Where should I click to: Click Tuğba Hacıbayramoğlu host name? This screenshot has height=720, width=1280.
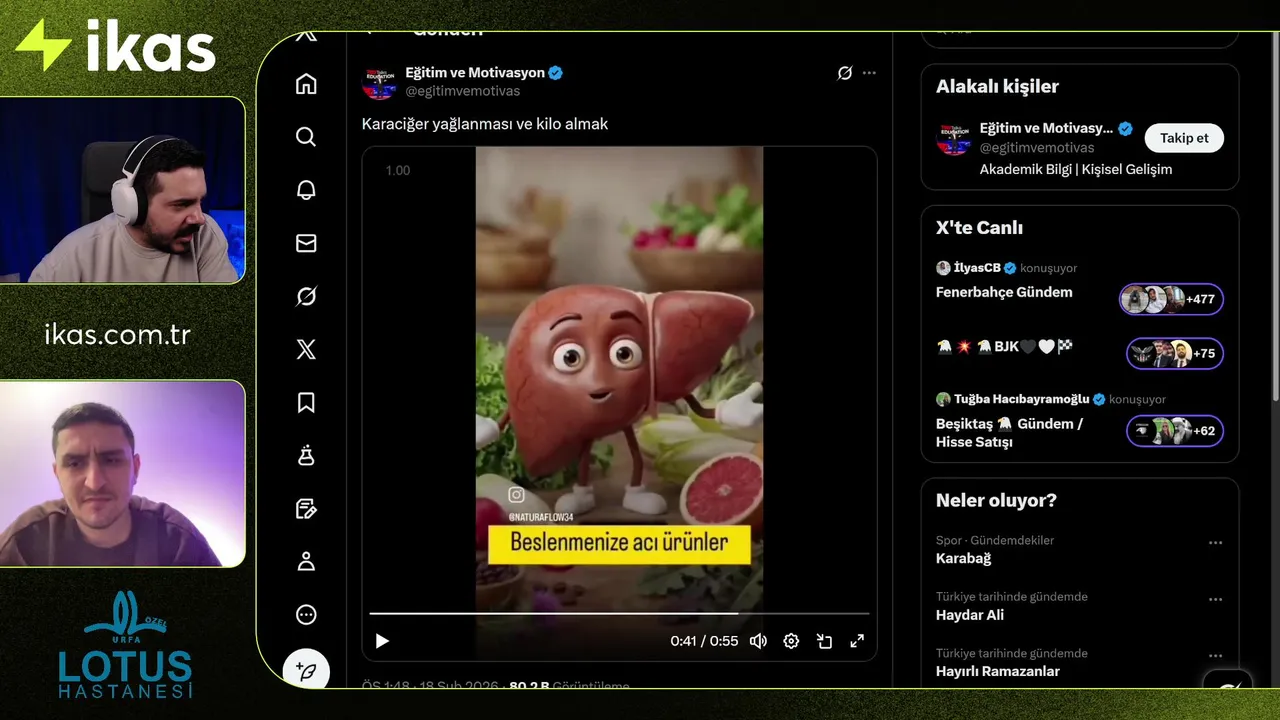click(x=1021, y=399)
